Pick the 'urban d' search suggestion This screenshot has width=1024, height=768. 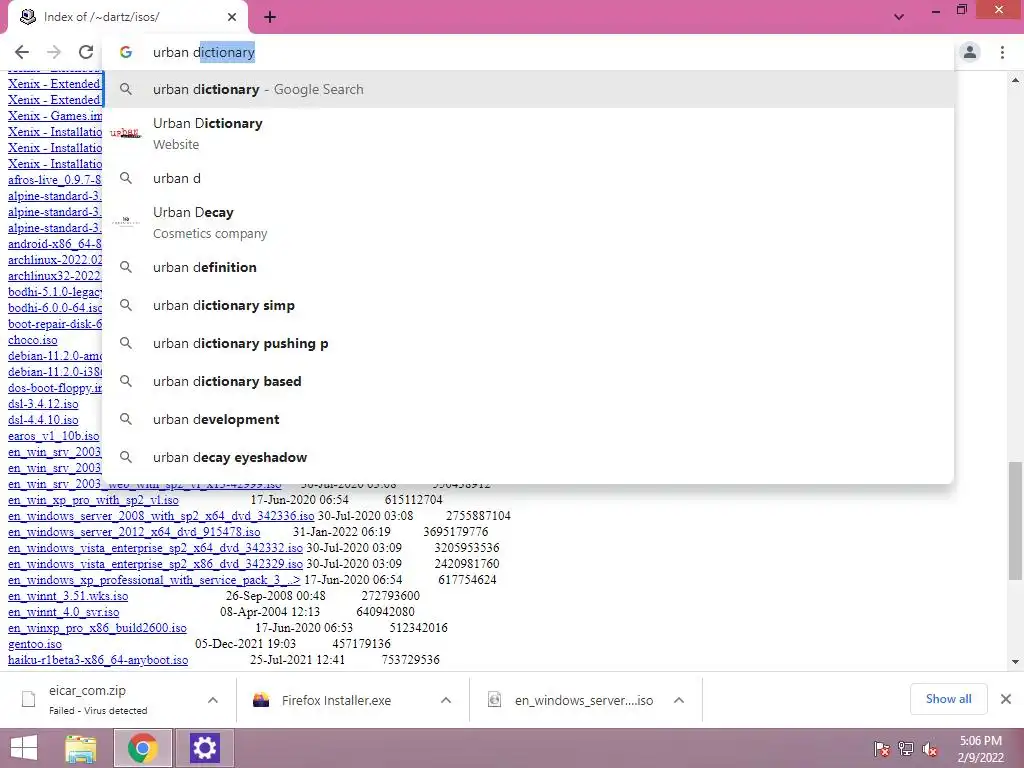tap(529, 178)
